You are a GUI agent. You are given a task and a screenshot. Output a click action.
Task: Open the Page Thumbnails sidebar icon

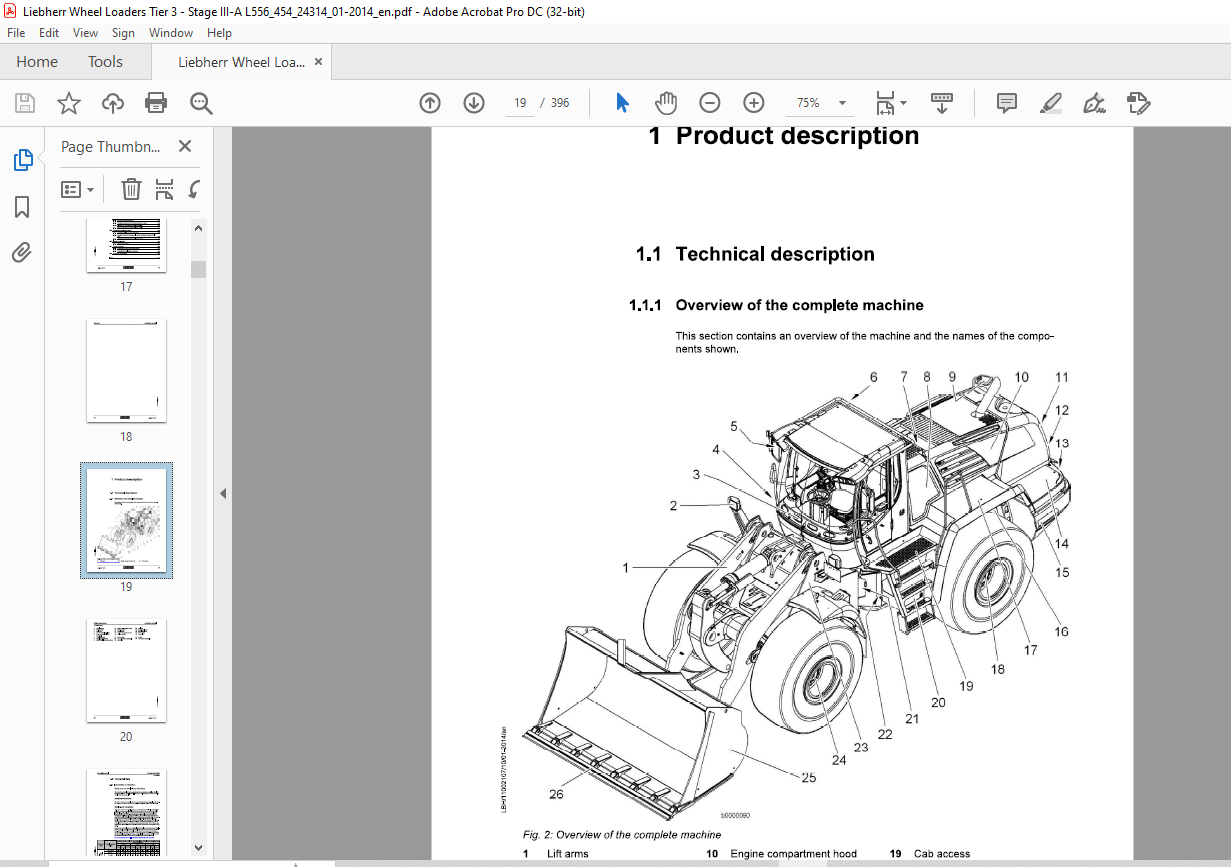22,160
